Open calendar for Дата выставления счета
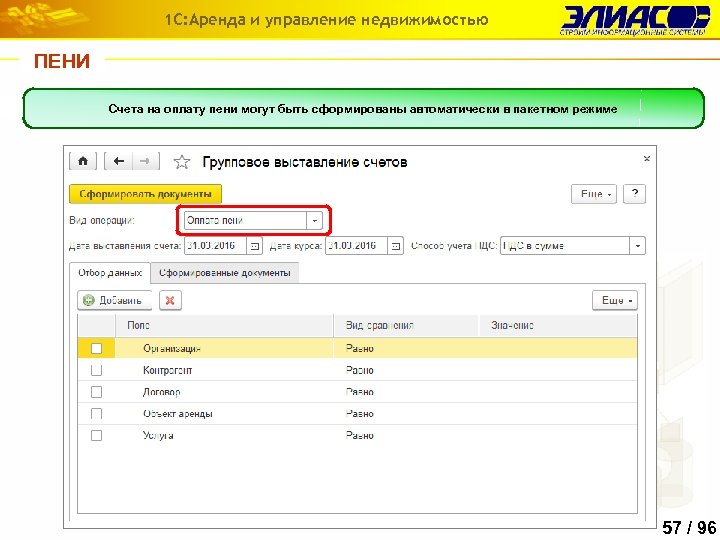The width and height of the screenshot is (720, 540). coord(254,246)
